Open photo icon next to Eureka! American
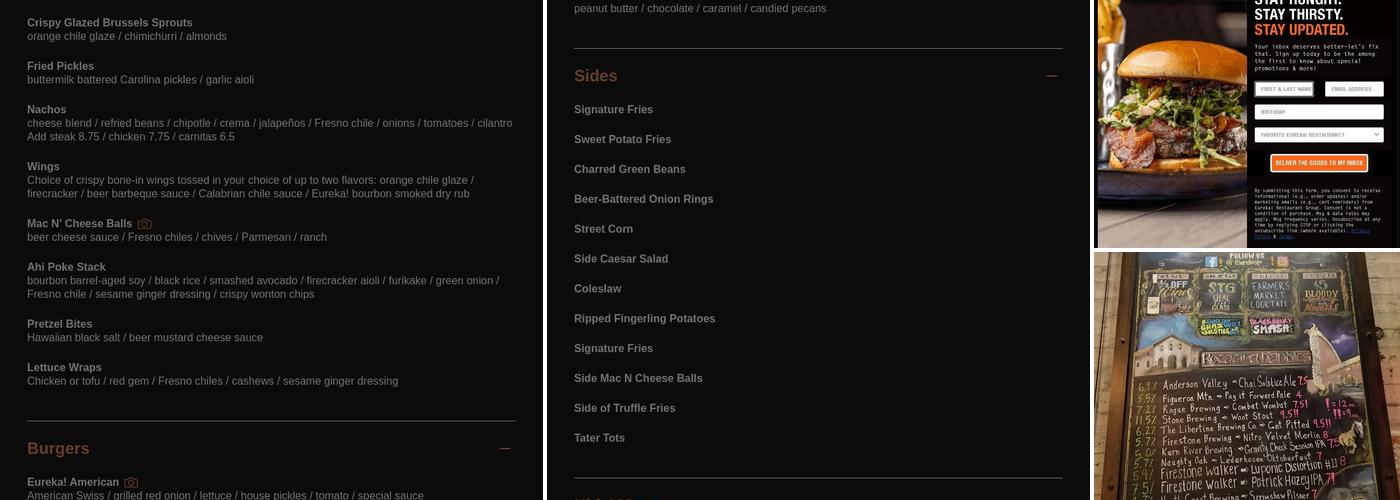The height and width of the screenshot is (500, 1400). click(131, 482)
